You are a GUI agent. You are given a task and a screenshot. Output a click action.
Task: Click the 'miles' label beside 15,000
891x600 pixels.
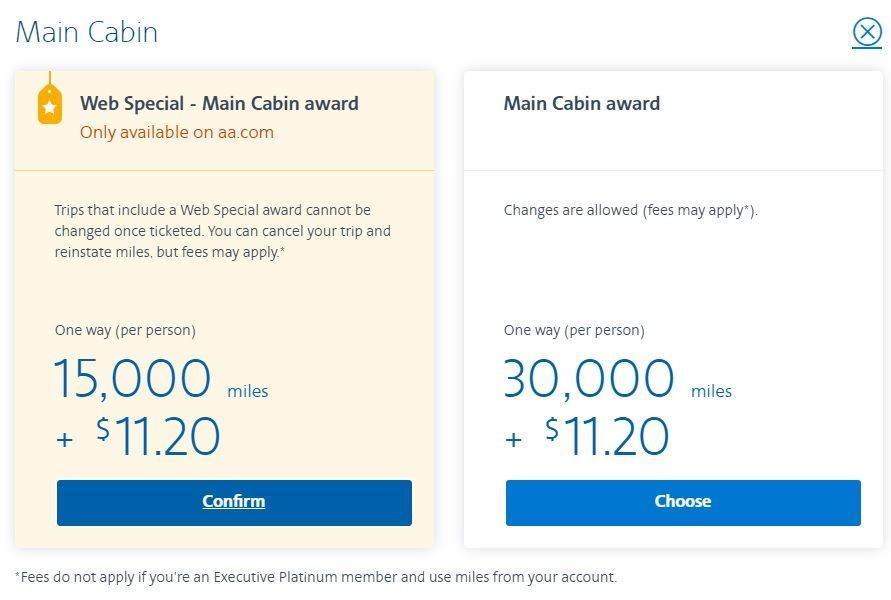[x=248, y=391]
